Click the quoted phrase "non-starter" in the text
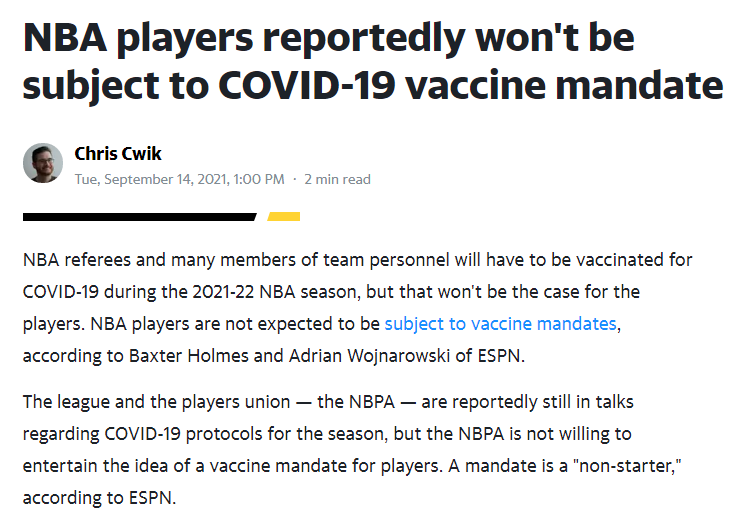This screenshot has width=745, height=516. tap(627, 466)
